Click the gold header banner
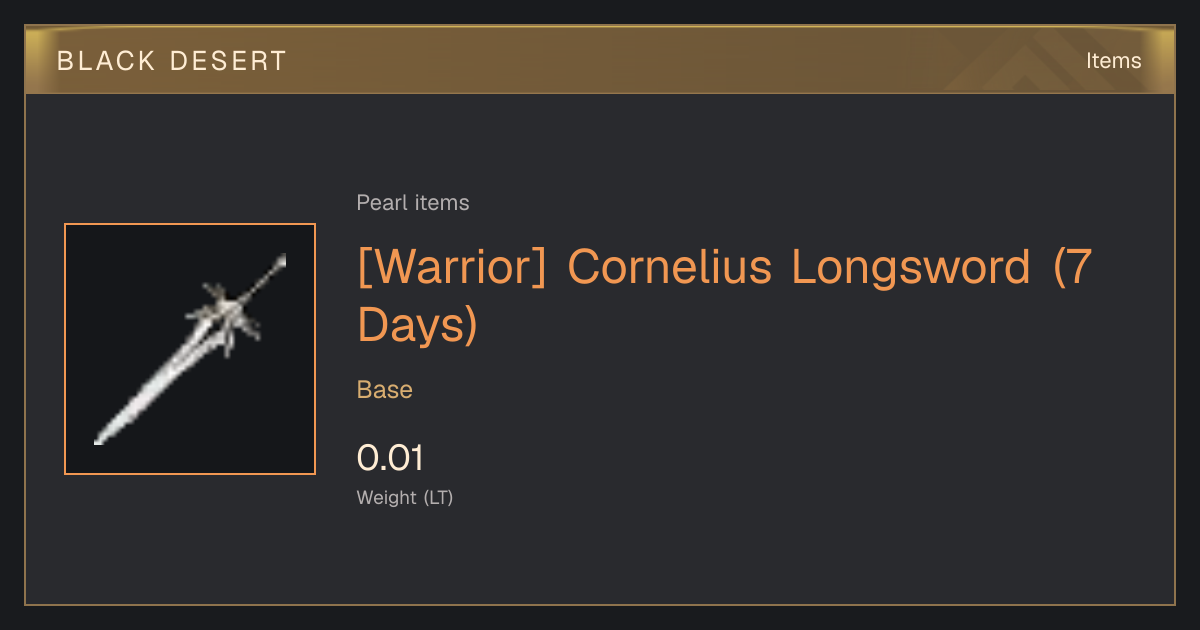Viewport: 1200px width, 630px height. tap(600, 60)
